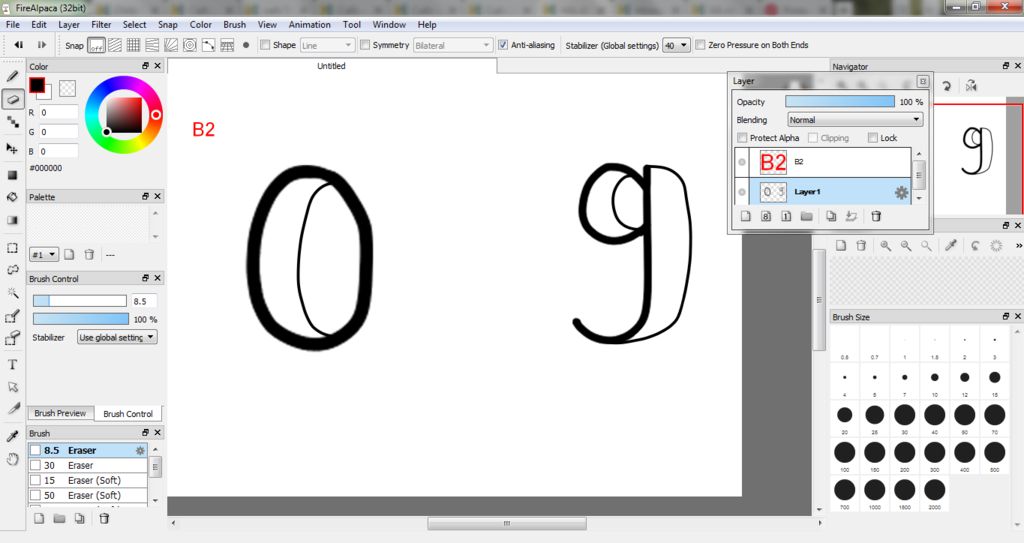Open Brush Control stabilizer dropdown
The width and height of the screenshot is (1024, 543).
(x=117, y=337)
